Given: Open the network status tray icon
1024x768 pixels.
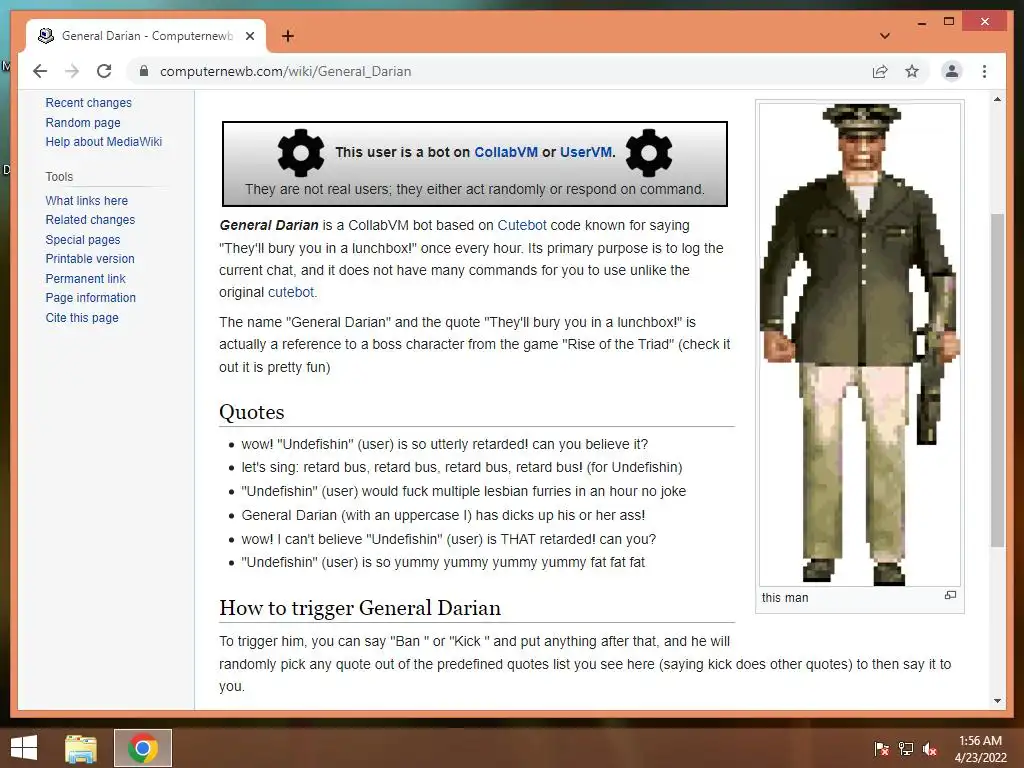Looking at the screenshot, I should (x=906, y=749).
